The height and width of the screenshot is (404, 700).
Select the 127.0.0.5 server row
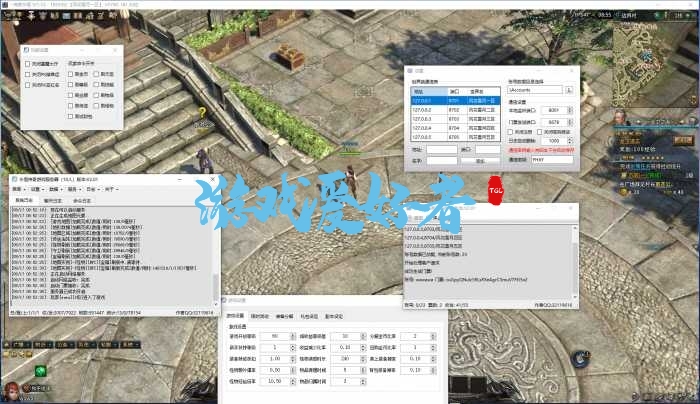[455, 137]
